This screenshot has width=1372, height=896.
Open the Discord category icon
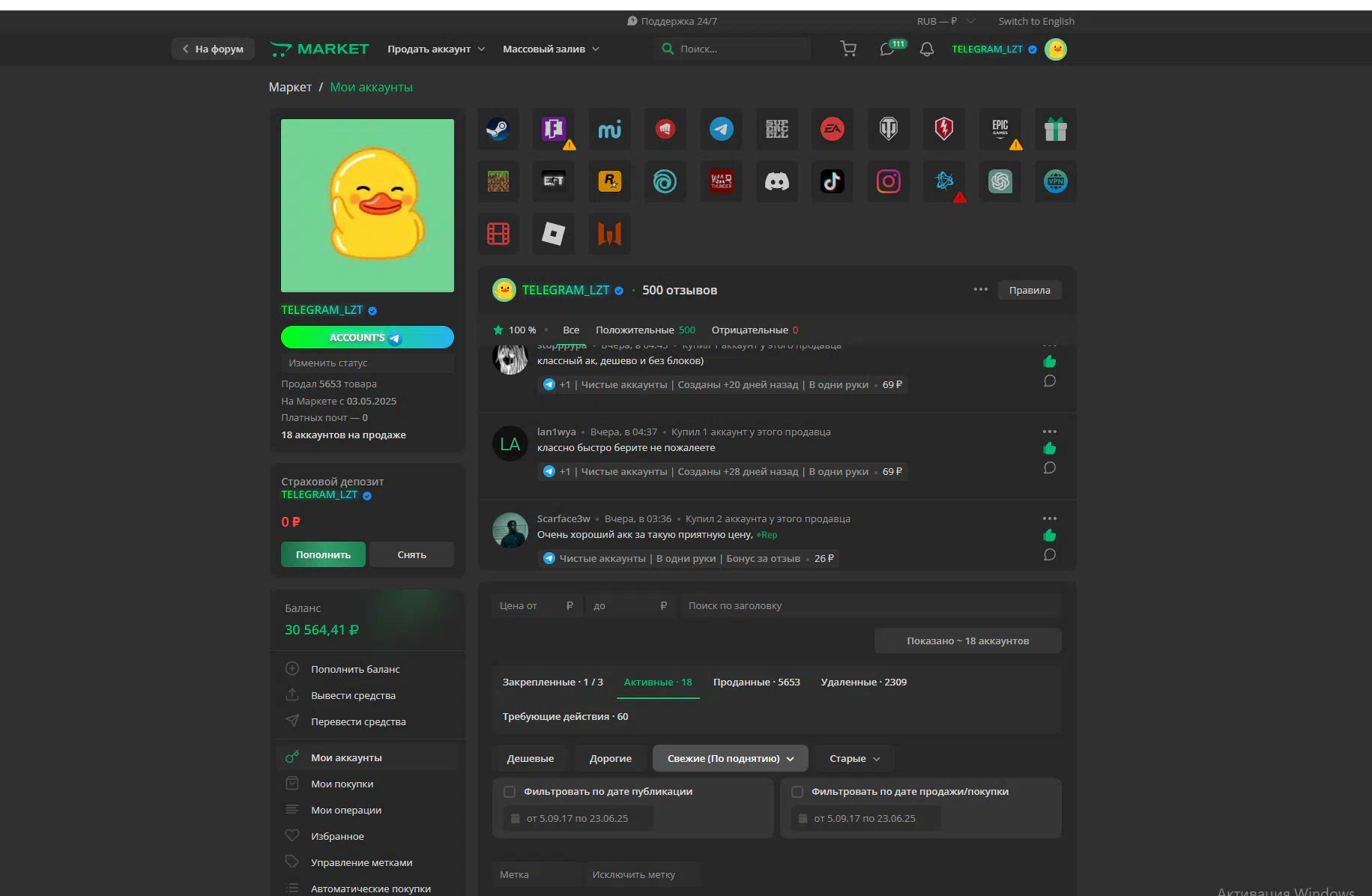(777, 181)
